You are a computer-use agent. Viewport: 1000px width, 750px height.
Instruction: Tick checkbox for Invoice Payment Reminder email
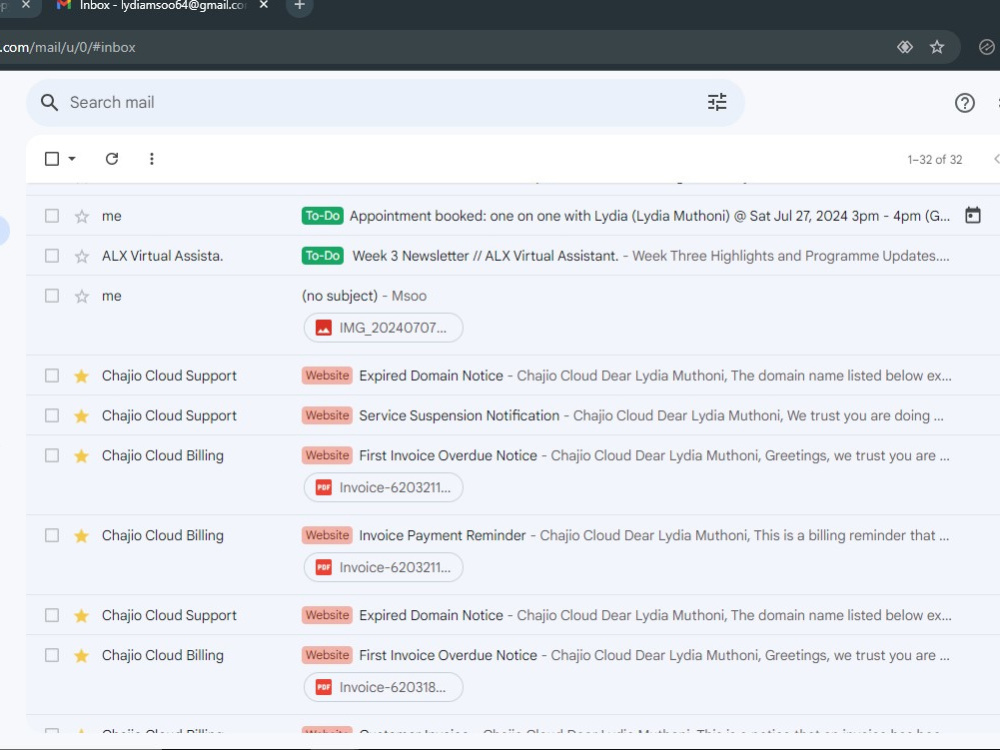pos(52,536)
